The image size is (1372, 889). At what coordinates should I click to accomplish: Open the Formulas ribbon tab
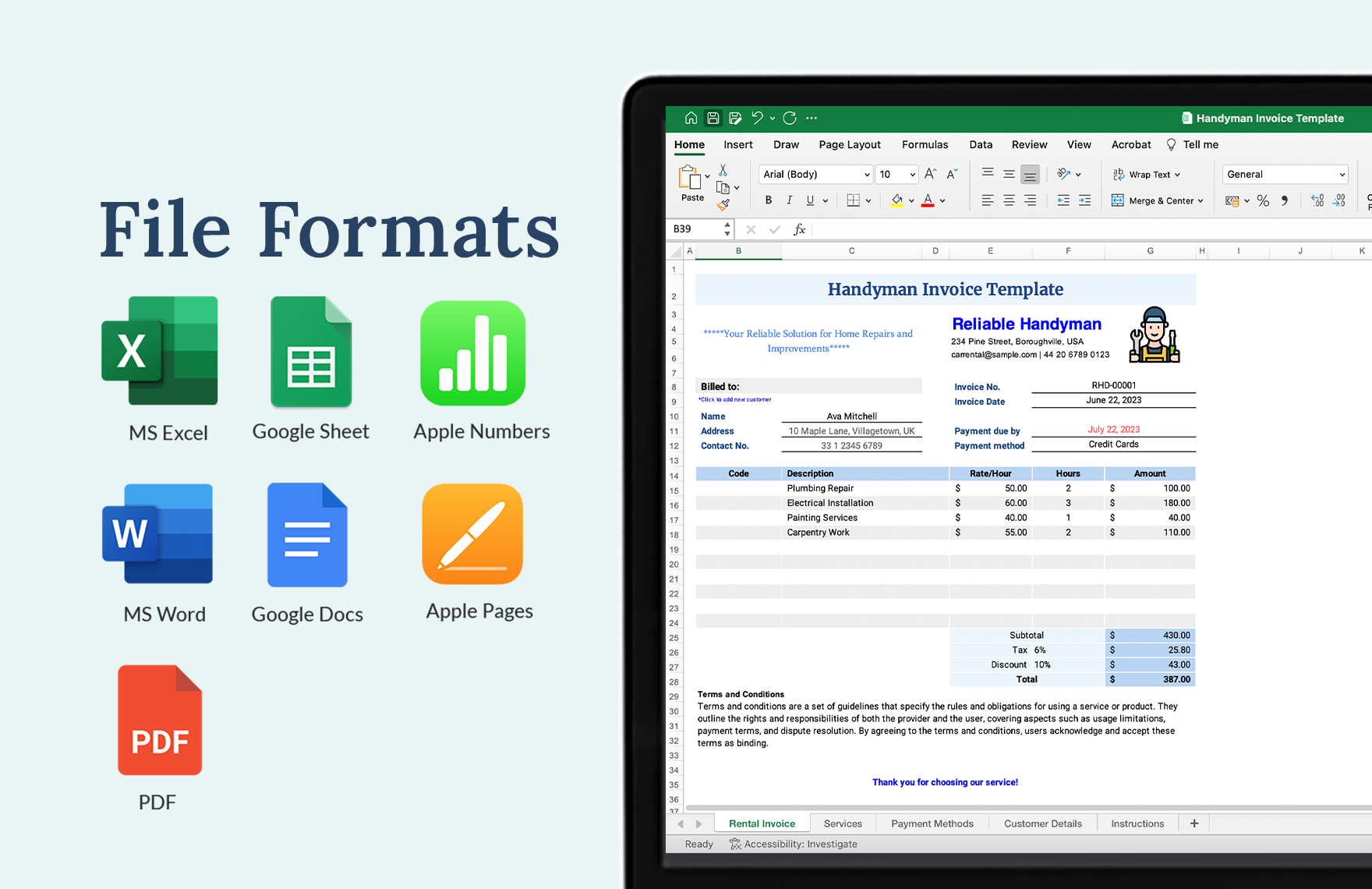pos(925,144)
